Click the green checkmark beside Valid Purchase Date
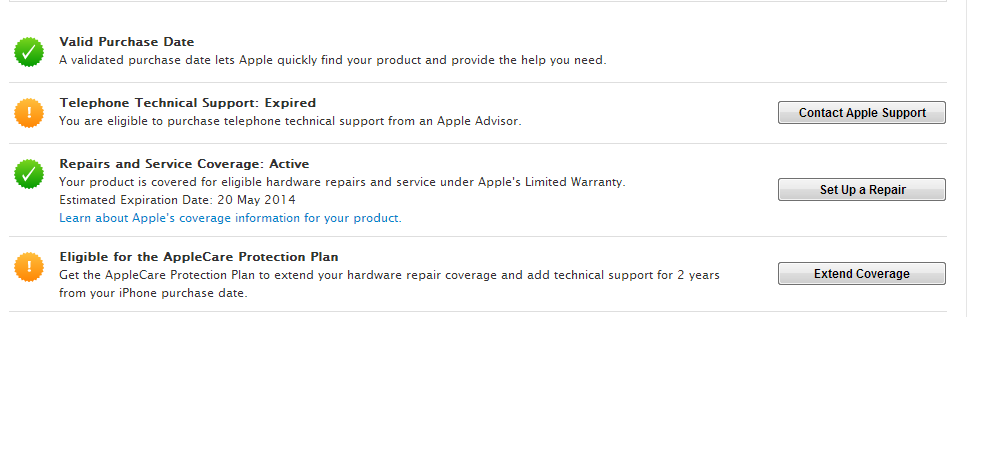The image size is (994, 460). point(29,52)
